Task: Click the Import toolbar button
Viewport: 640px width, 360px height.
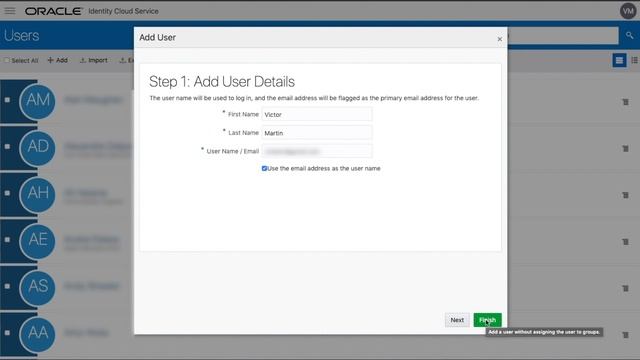Action: tap(93, 60)
